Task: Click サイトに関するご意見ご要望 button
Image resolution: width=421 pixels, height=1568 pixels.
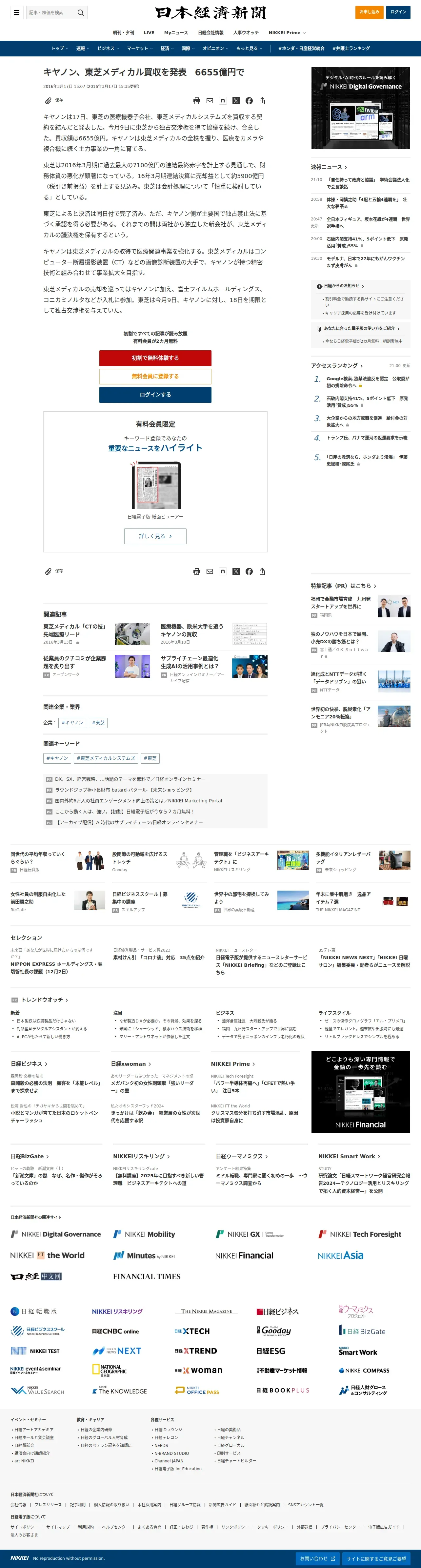Action: point(376,1559)
